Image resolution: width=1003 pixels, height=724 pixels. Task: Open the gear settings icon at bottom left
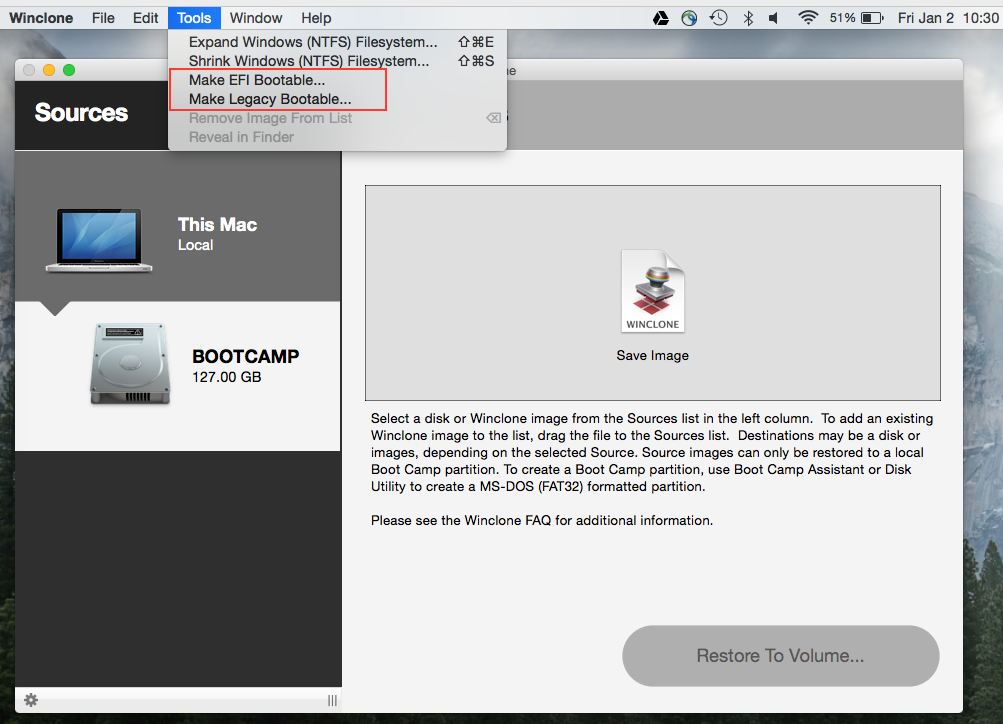click(x=31, y=700)
